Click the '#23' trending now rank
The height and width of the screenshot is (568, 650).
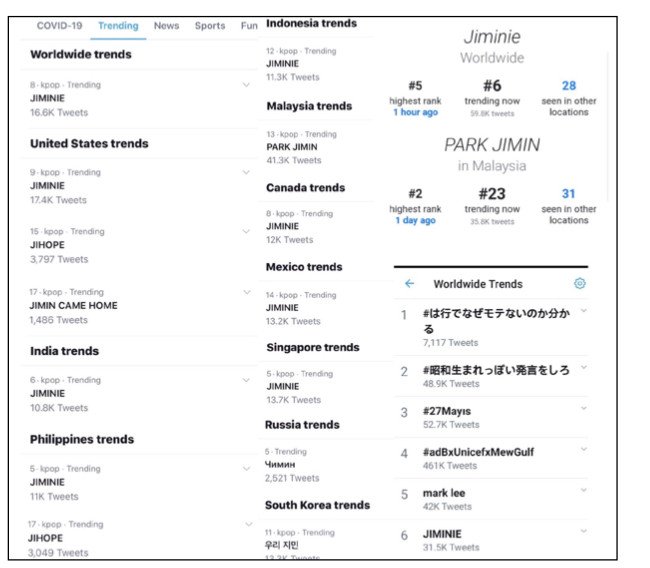[x=492, y=194]
